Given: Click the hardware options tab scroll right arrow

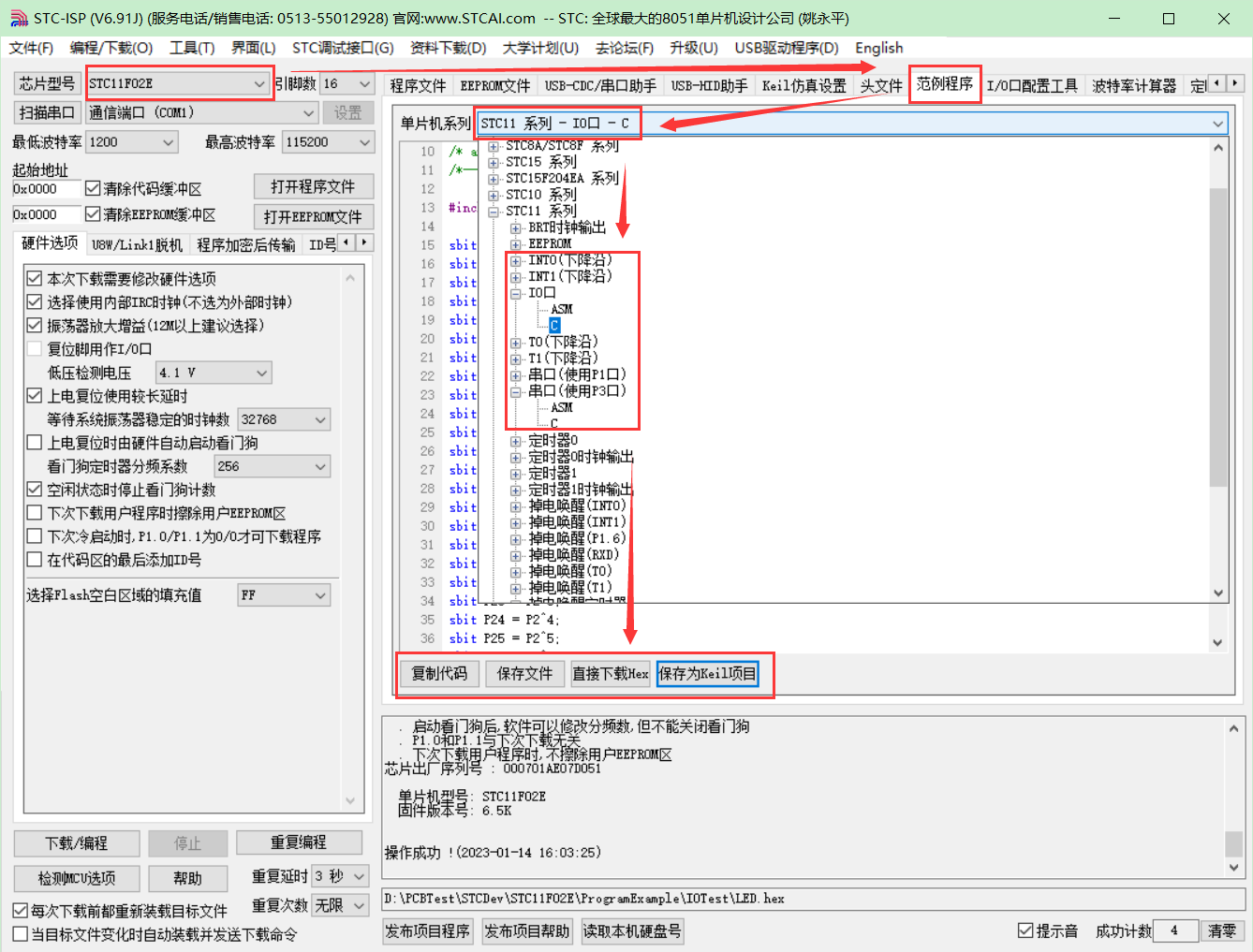Looking at the screenshot, I should (x=364, y=242).
